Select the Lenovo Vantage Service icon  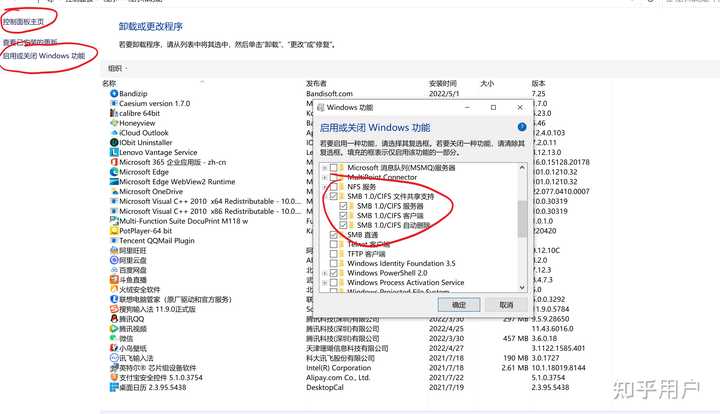(x=114, y=152)
